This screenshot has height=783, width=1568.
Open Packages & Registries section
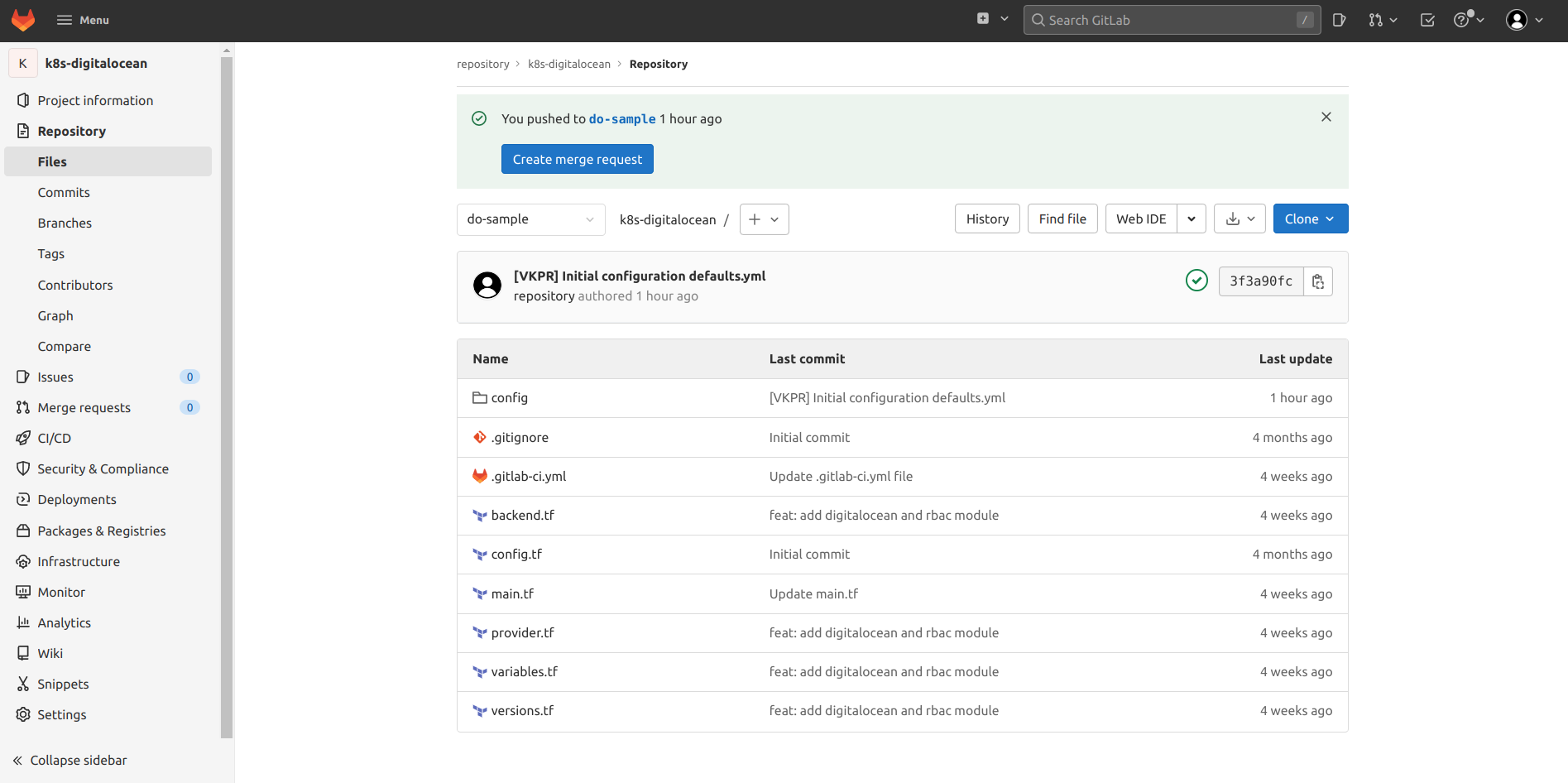pos(108,531)
